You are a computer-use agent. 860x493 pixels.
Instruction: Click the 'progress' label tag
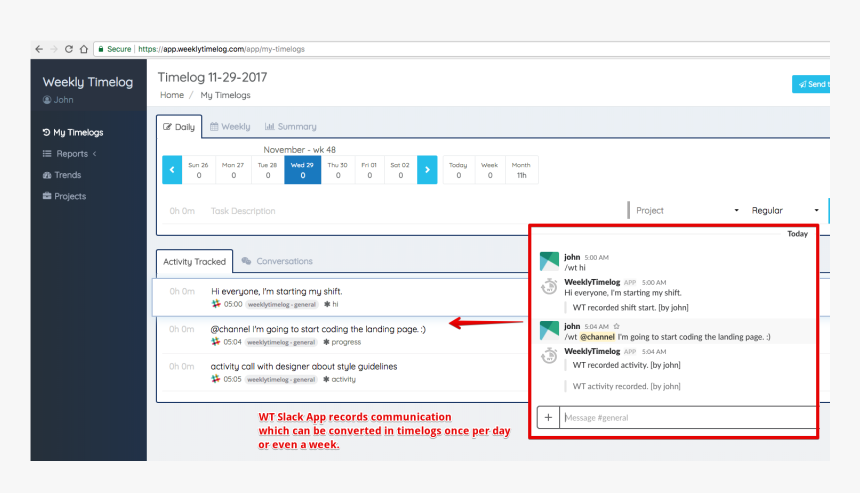pos(342,342)
